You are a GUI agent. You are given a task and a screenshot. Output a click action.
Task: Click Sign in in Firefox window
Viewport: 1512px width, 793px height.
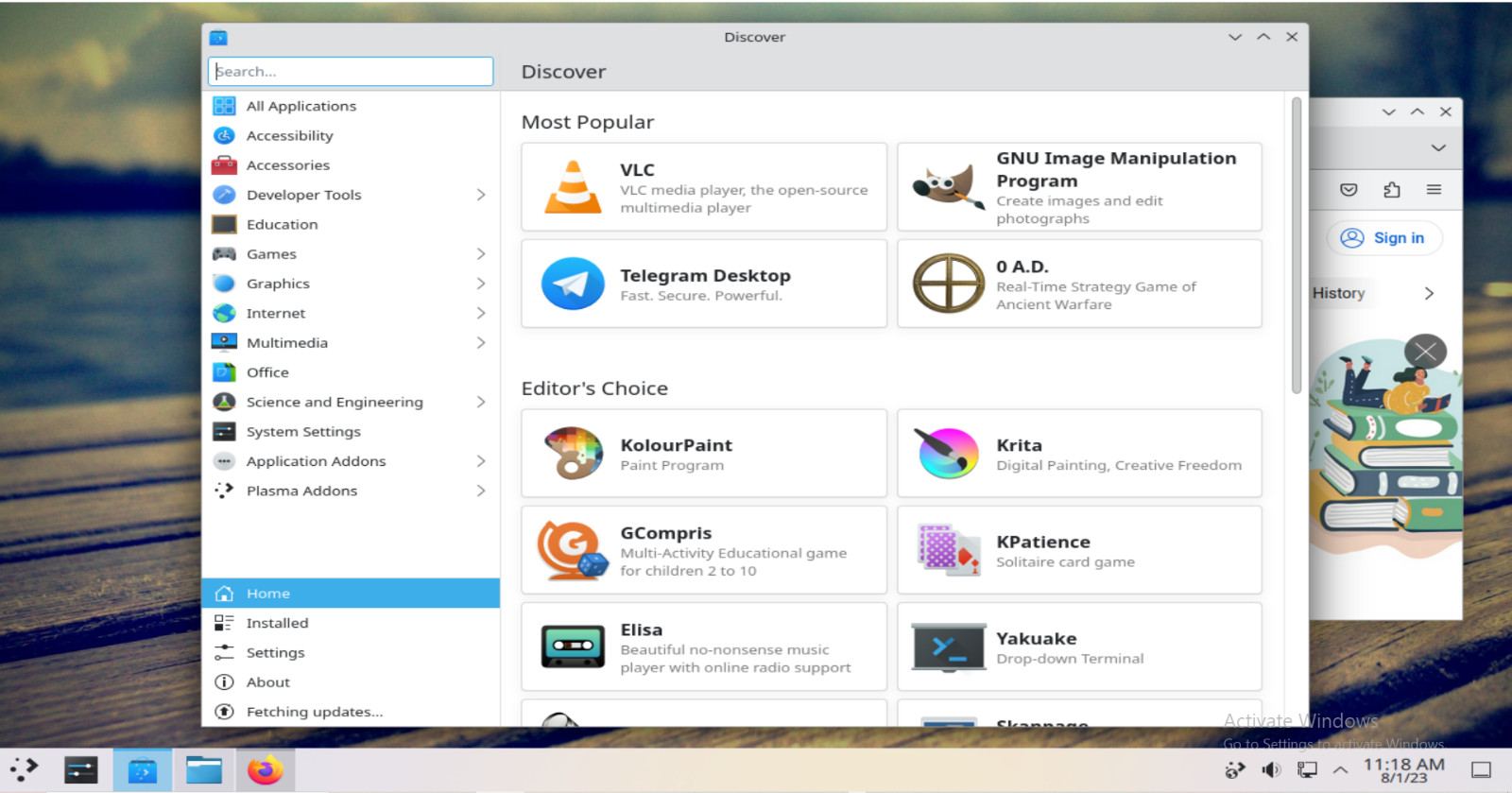point(1384,238)
